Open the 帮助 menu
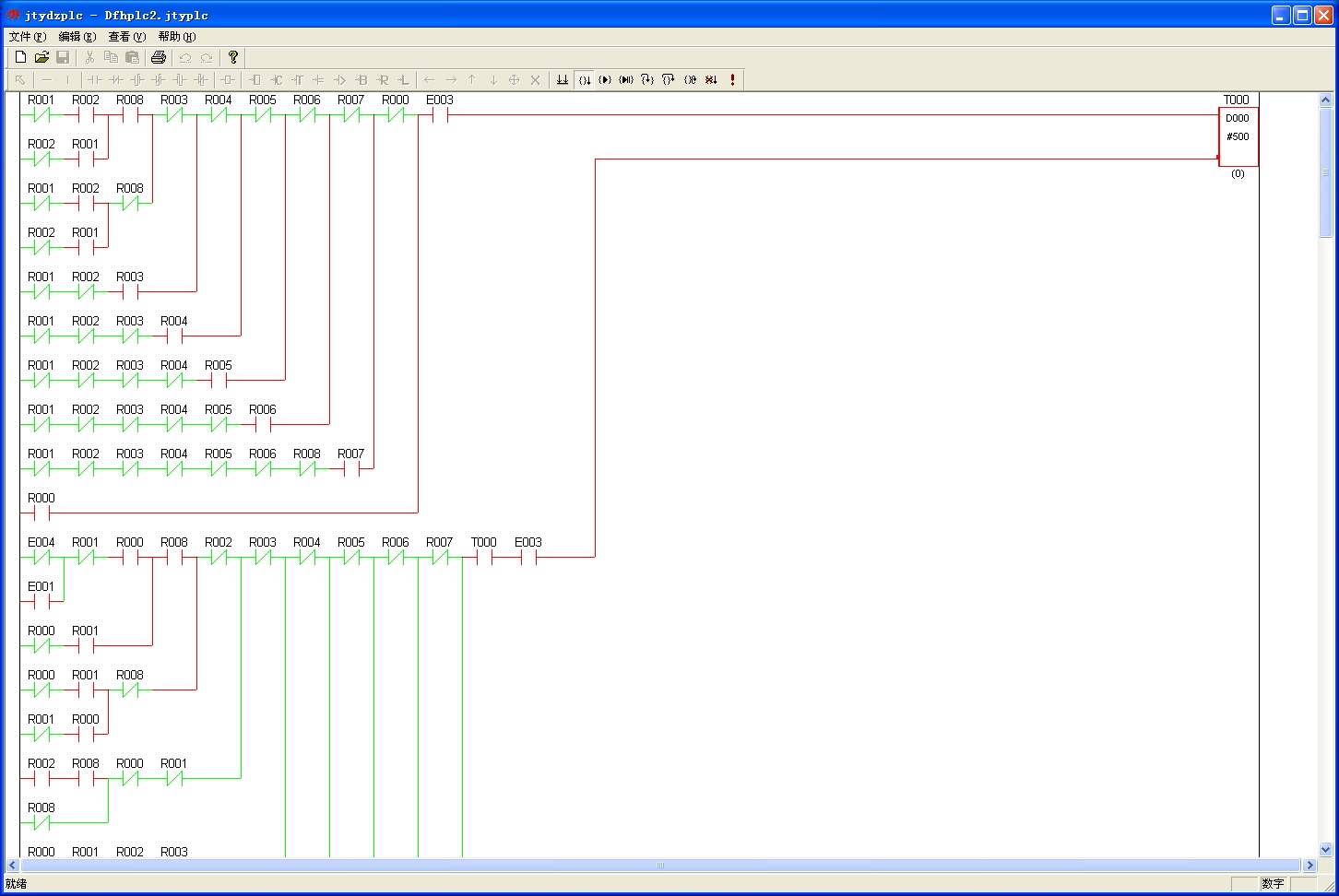Image resolution: width=1339 pixels, height=896 pixels. (176, 37)
